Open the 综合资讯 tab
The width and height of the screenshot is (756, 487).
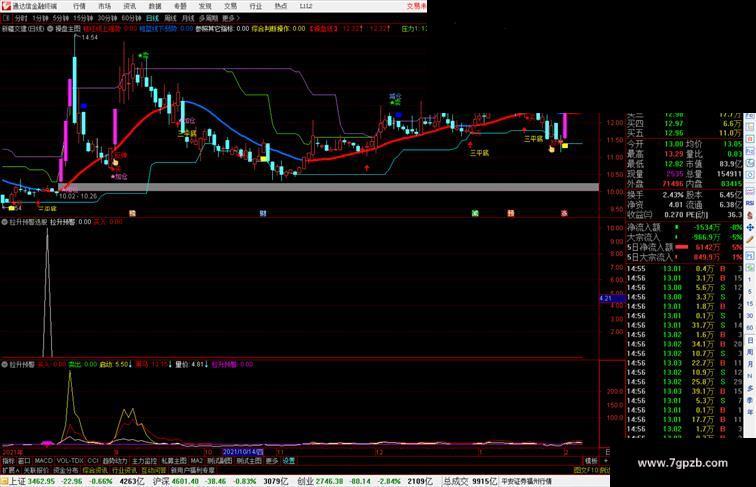click(95, 470)
